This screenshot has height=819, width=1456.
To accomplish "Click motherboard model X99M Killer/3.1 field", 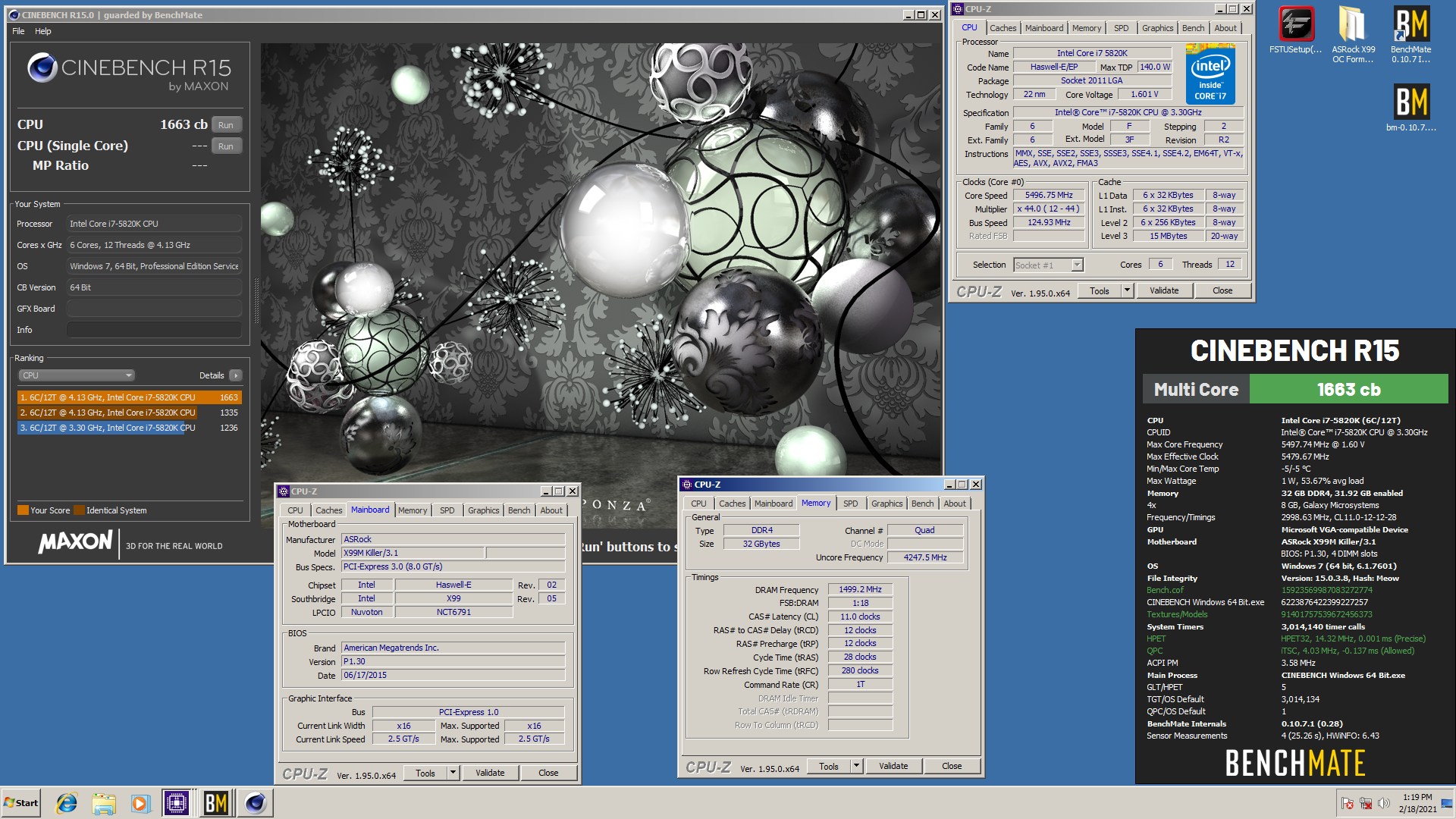I will tap(413, 553).
